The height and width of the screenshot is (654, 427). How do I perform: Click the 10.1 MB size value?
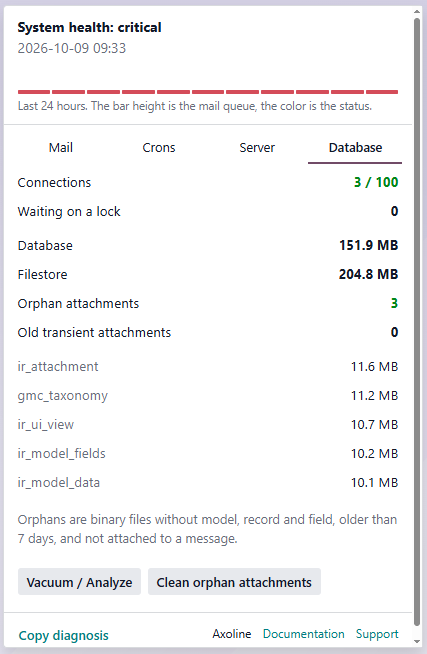click(374, 483)
